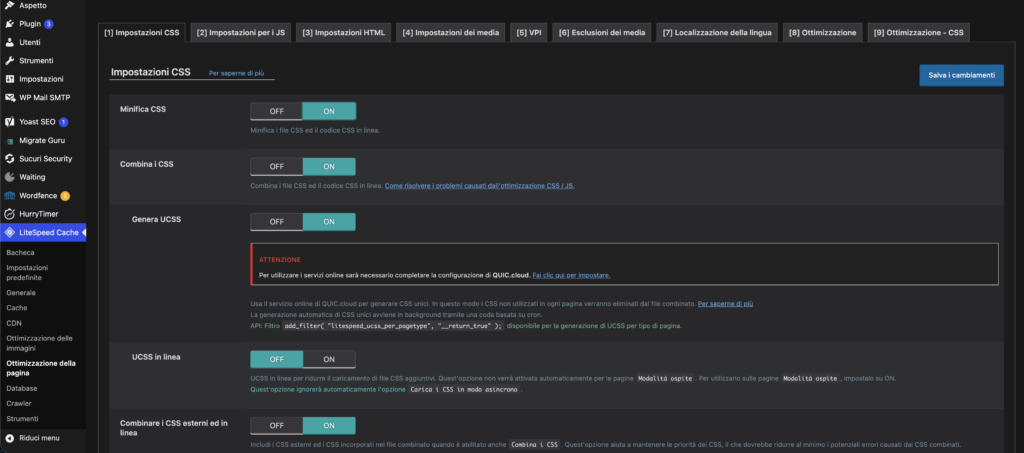Open Crawler submenu item
1024x453 pixels.
point(19,403)
